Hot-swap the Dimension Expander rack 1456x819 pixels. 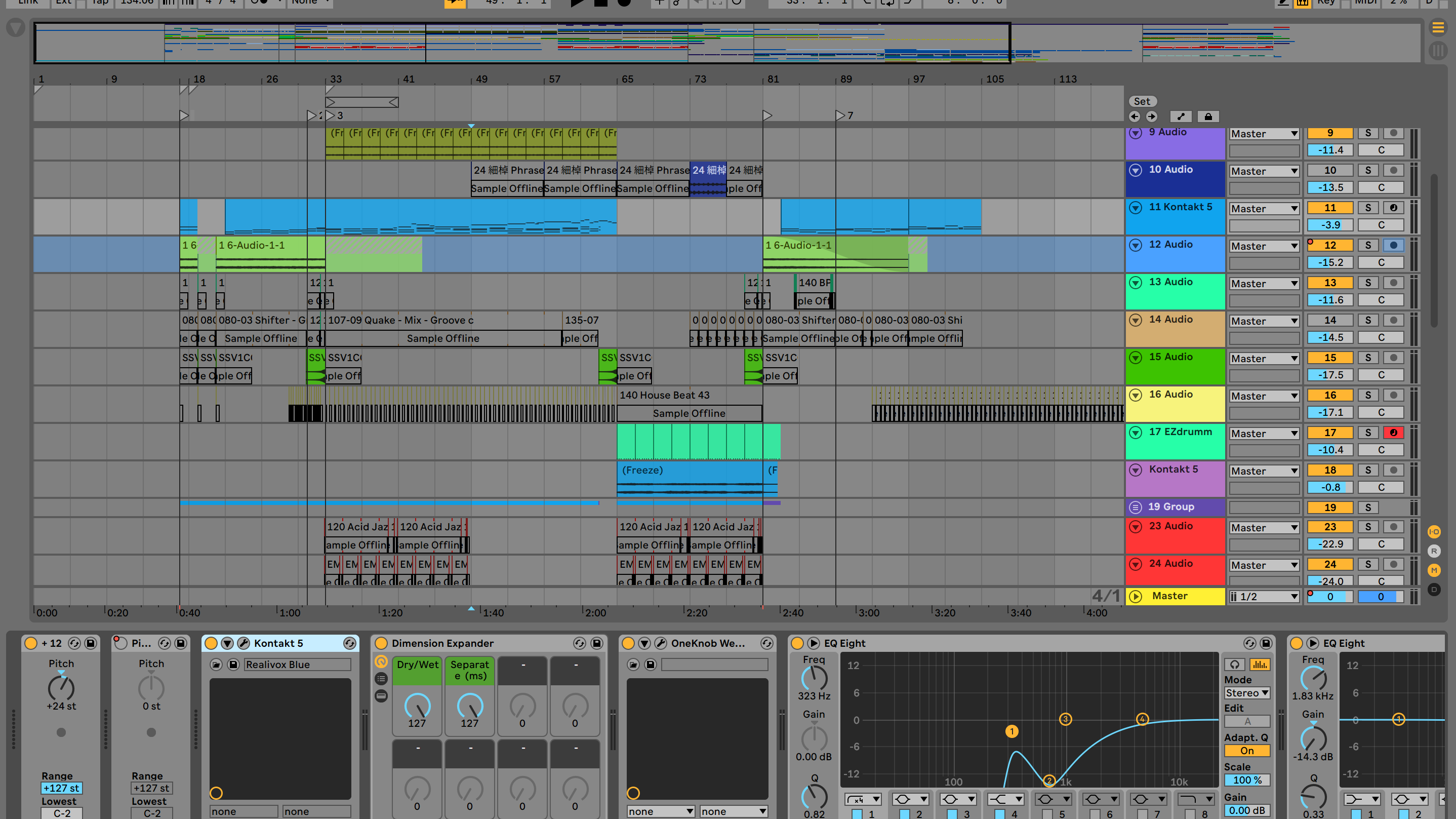pyautogui.click(x=579, y=643)
